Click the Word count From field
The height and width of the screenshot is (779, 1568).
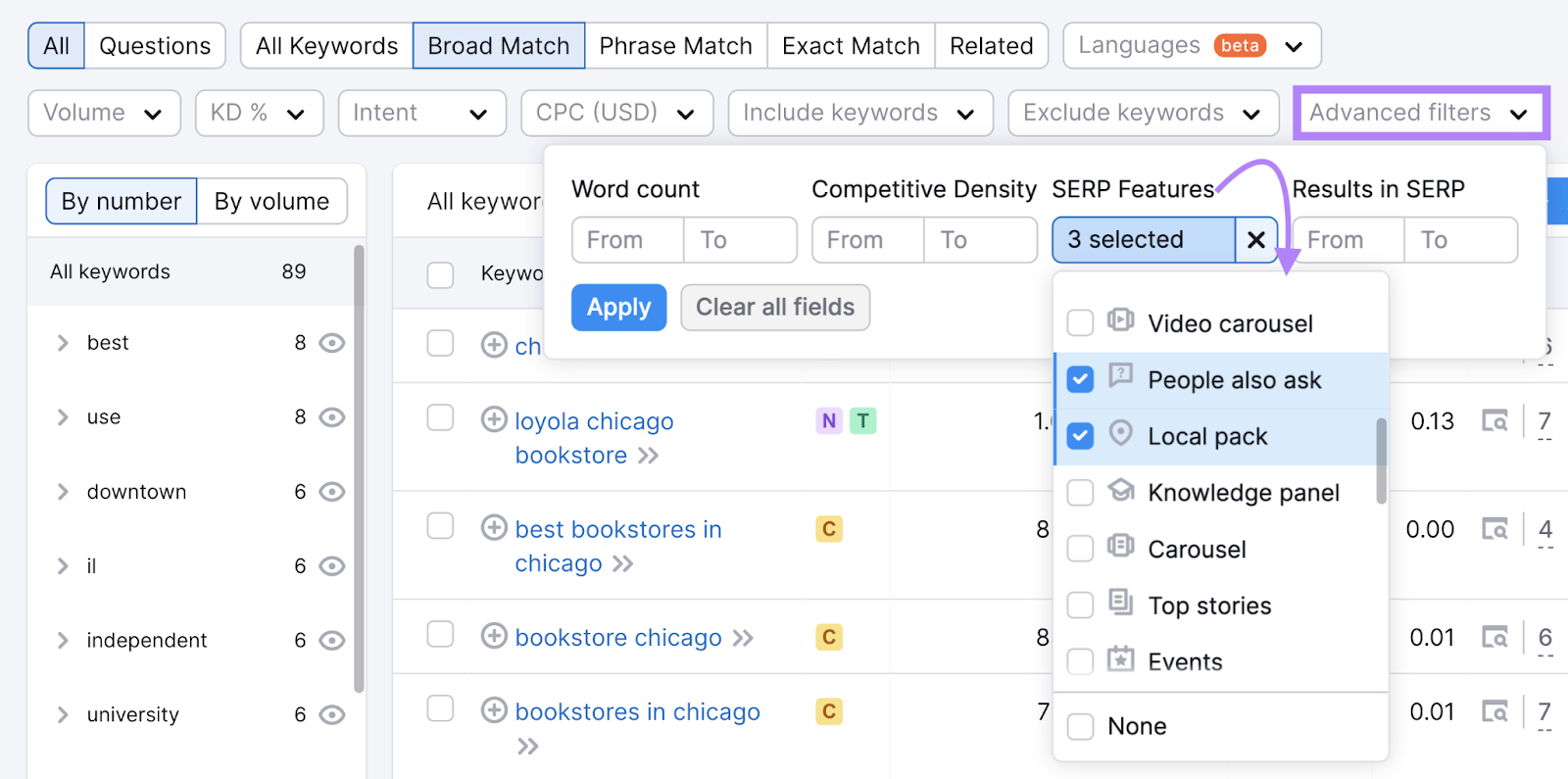pos(627,240)
